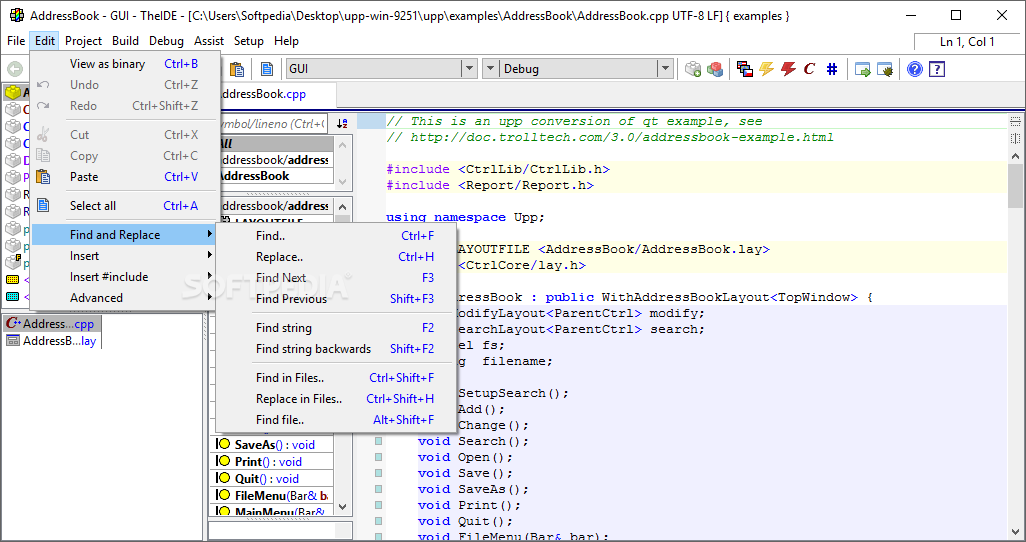Click the code line void Search();
This screenshot has height=542, width=1026.
473,441
